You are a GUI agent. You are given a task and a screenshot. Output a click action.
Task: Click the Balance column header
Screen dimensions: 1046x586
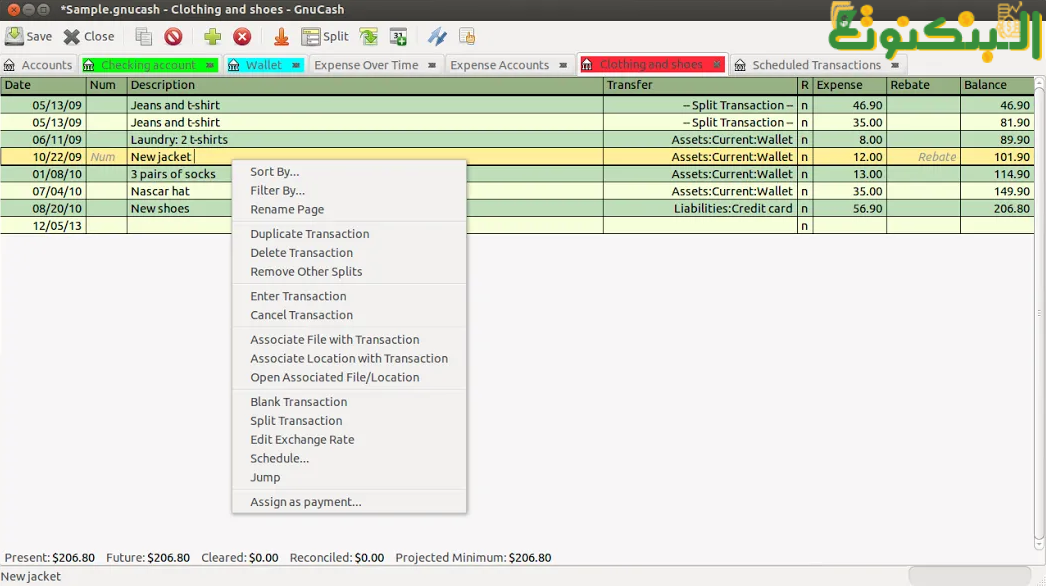[x=997, y=85]
